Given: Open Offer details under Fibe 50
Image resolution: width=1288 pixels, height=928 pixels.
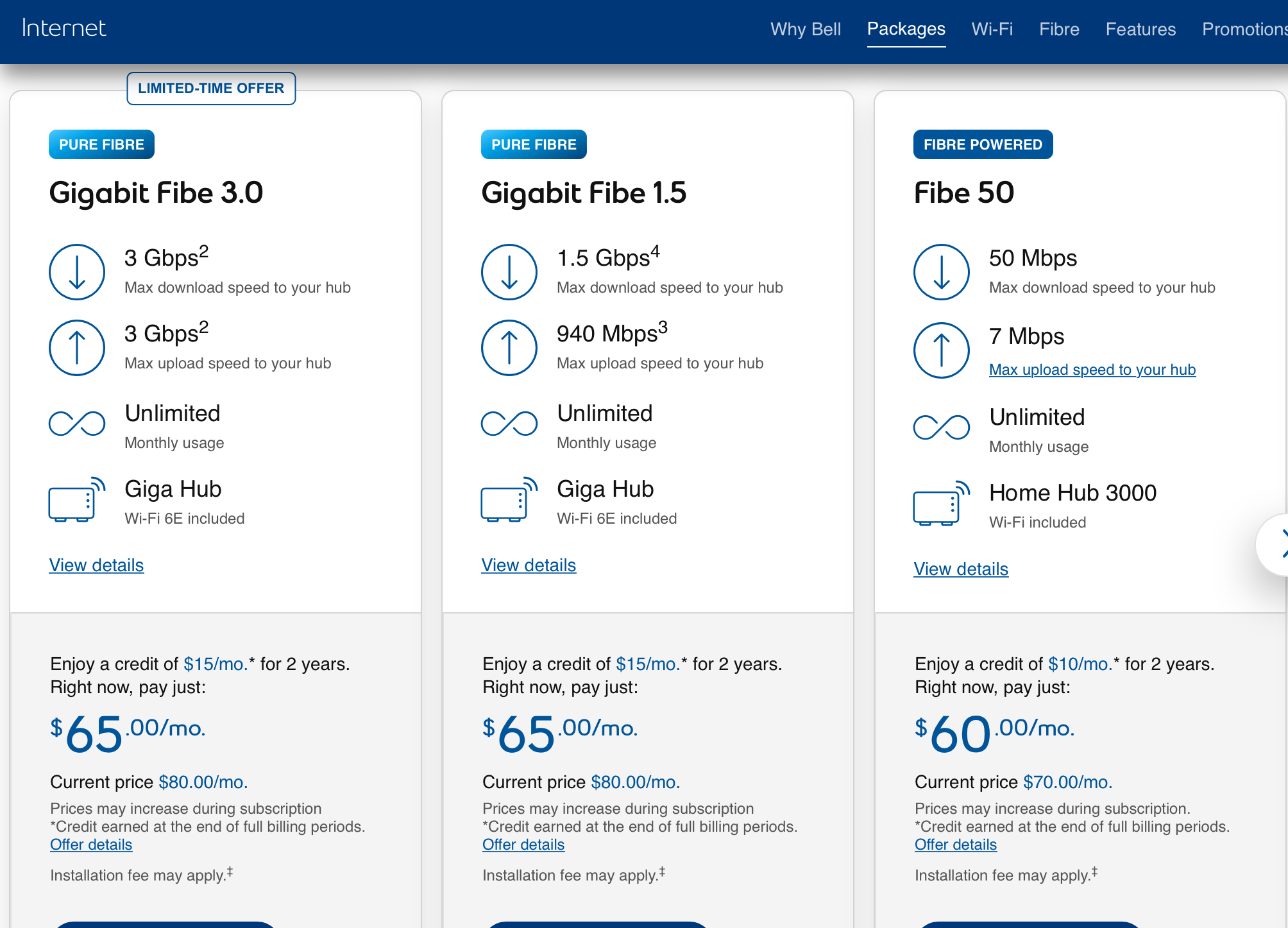Looking at the screenshot, I should coord(956,845).
